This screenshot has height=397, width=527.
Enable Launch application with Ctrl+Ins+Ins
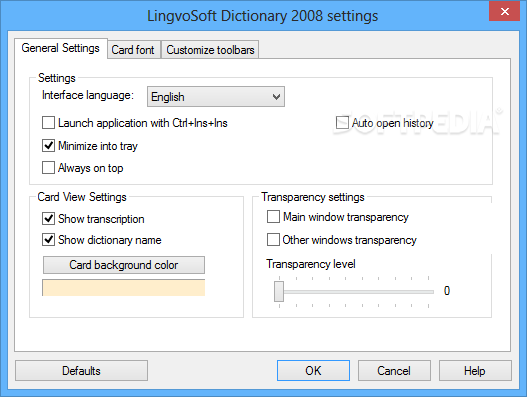[x=48, y=123]
